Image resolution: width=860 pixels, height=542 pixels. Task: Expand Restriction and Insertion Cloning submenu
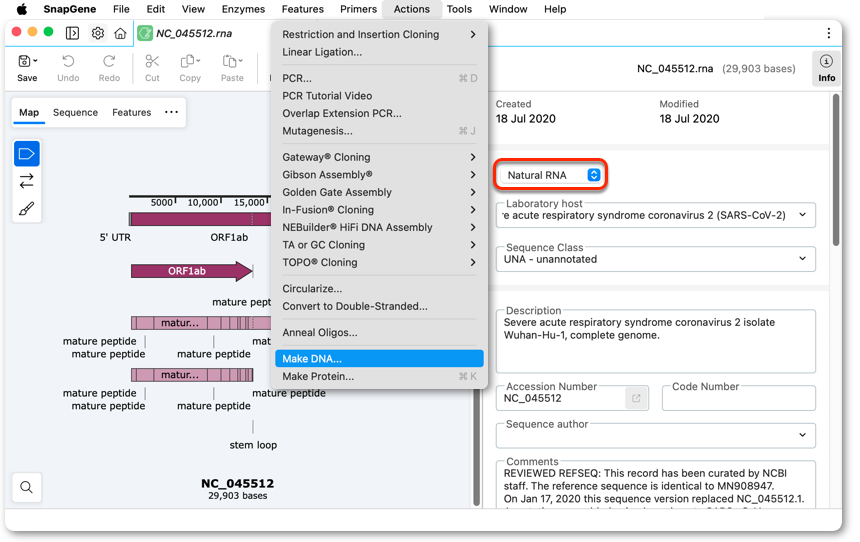click(379, 35)
